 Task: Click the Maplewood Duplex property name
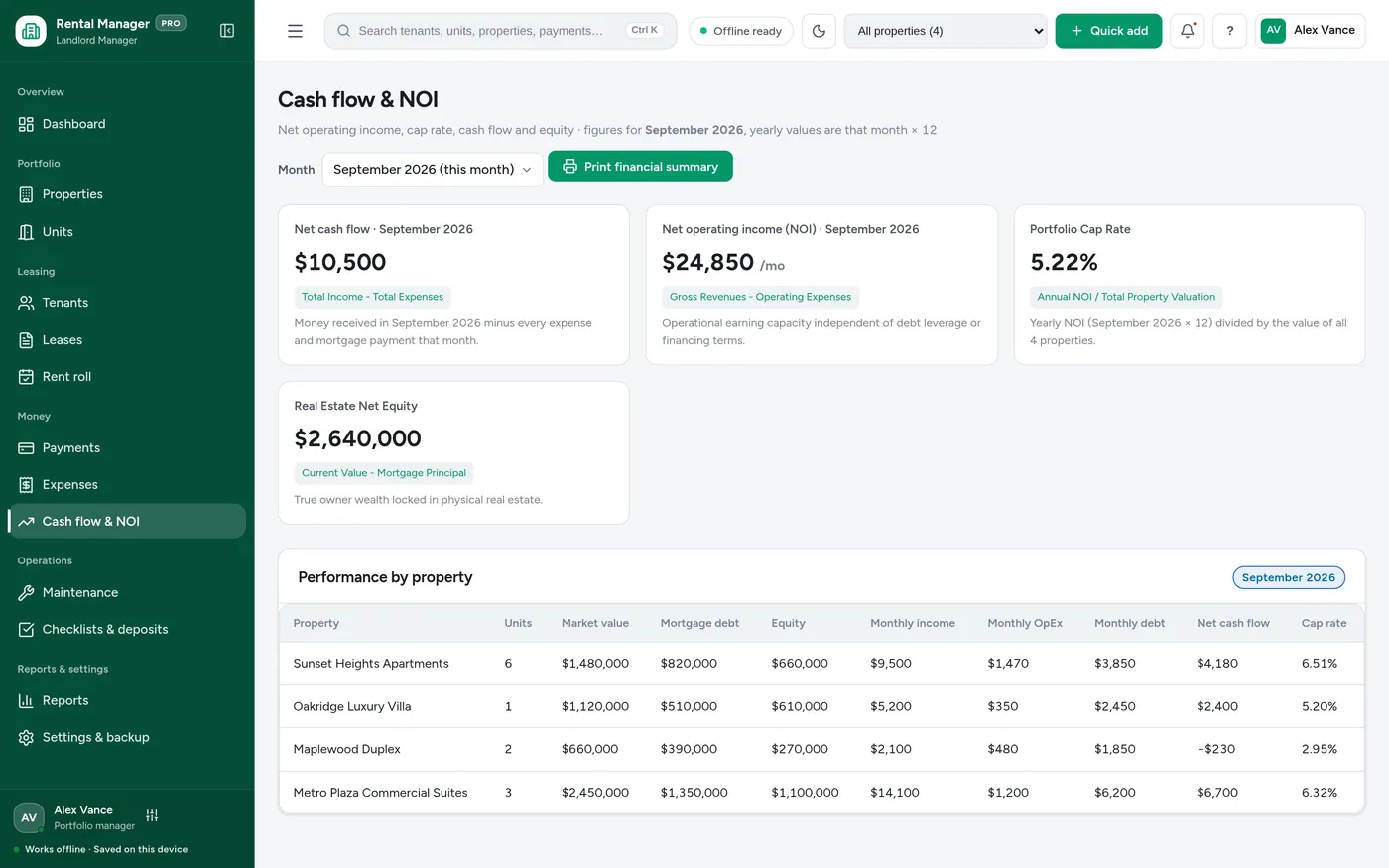(347, 750)
